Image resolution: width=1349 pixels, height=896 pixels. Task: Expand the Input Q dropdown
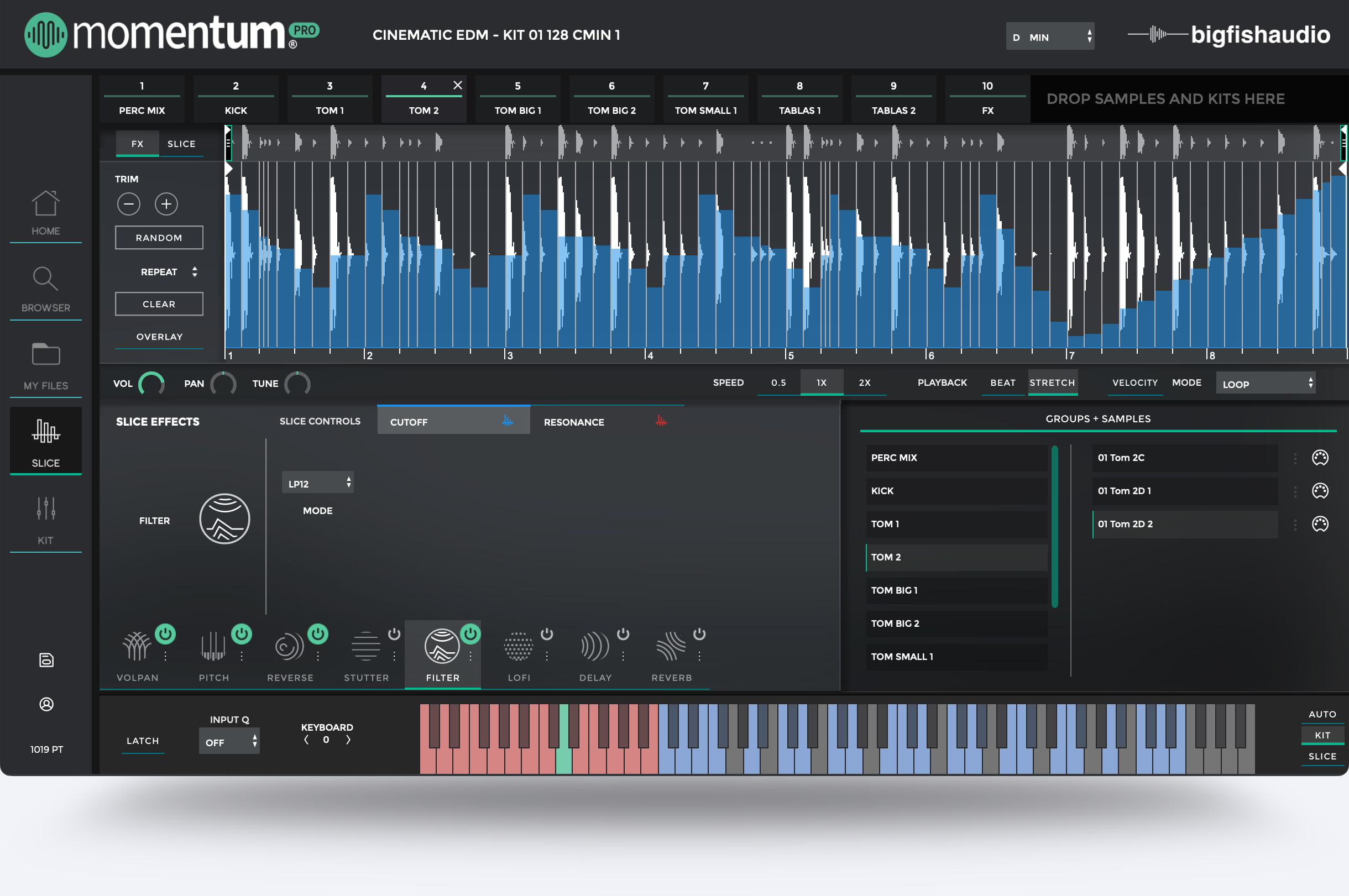(229, 742)
